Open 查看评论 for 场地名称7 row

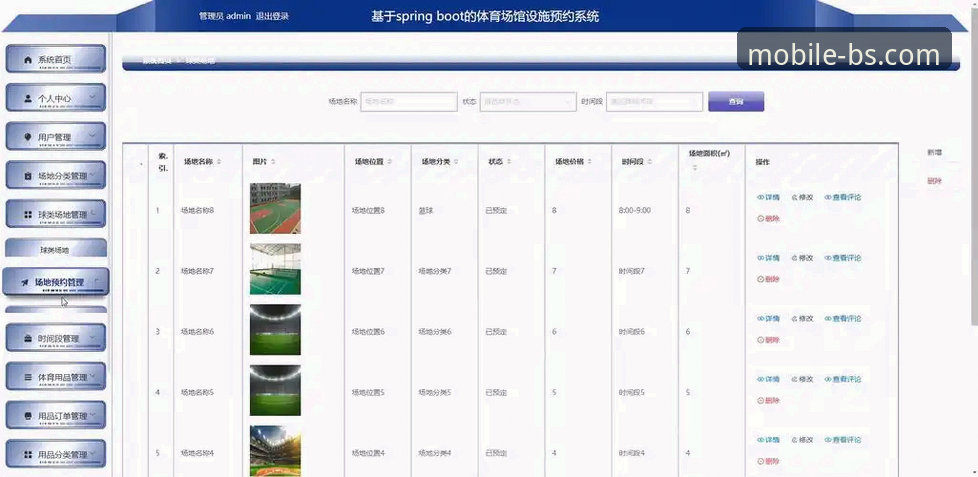(x=843, y=258)
